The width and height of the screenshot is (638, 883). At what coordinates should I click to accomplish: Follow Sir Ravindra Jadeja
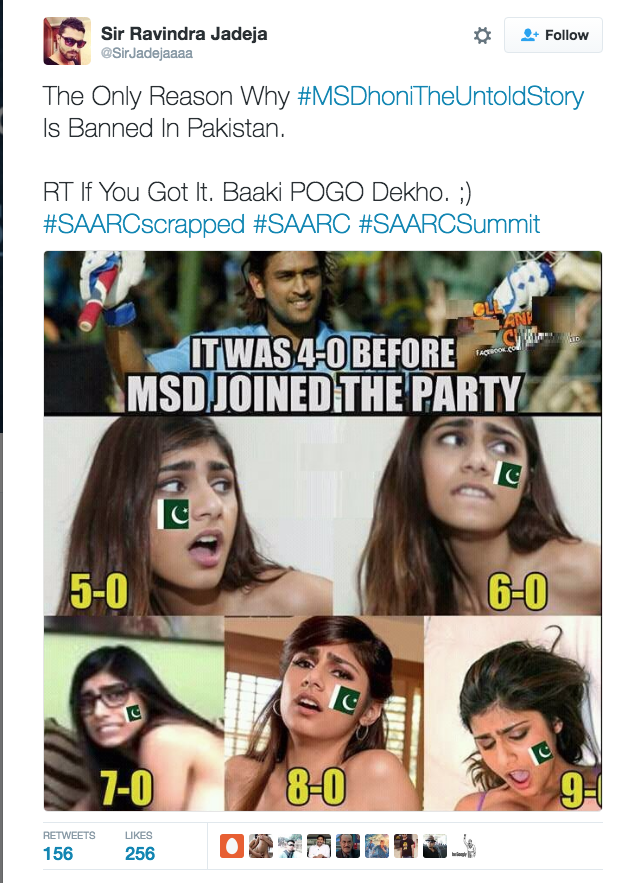[553, 35]
